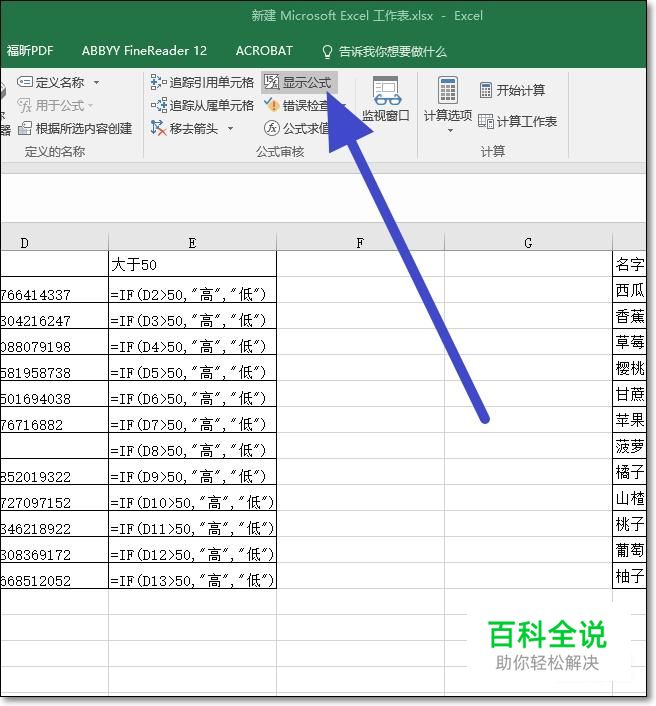656x706 pixels.
Task: Select the cell ending in 088079198
Action: [x=54, y=342]
